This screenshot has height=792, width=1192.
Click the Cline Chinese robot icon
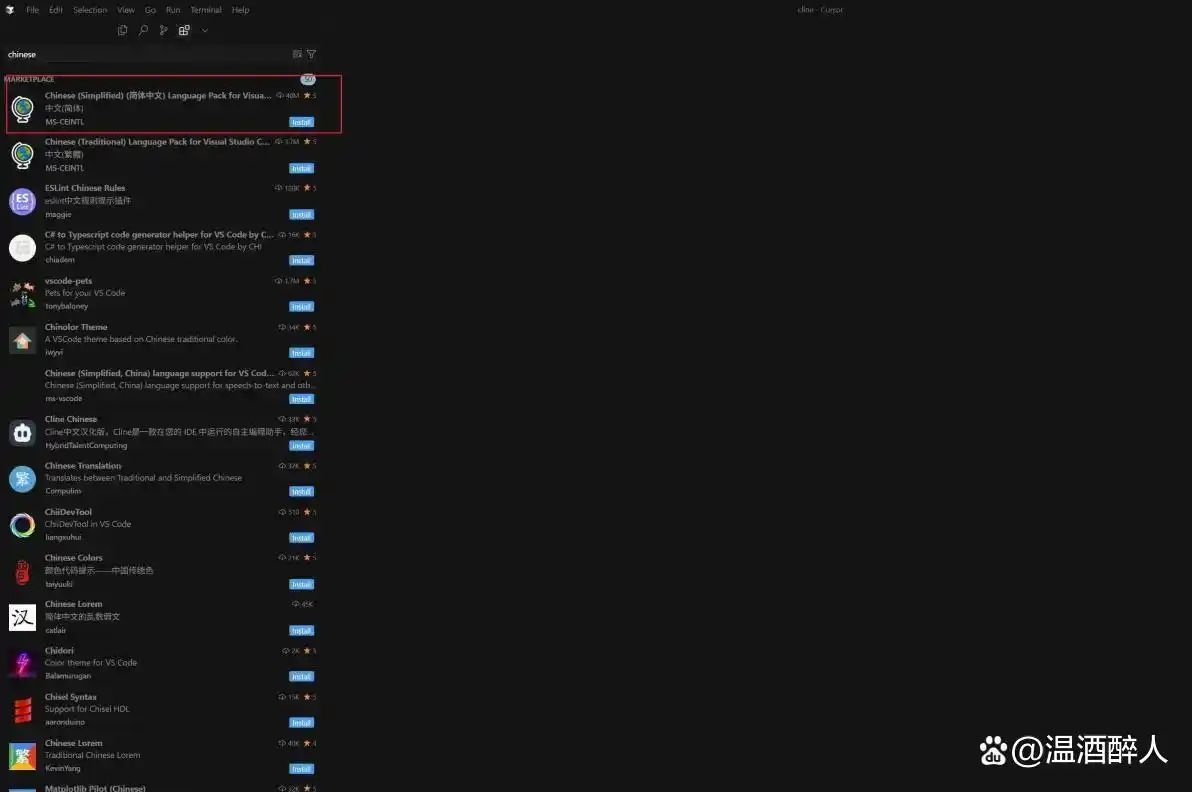point(22,432)
